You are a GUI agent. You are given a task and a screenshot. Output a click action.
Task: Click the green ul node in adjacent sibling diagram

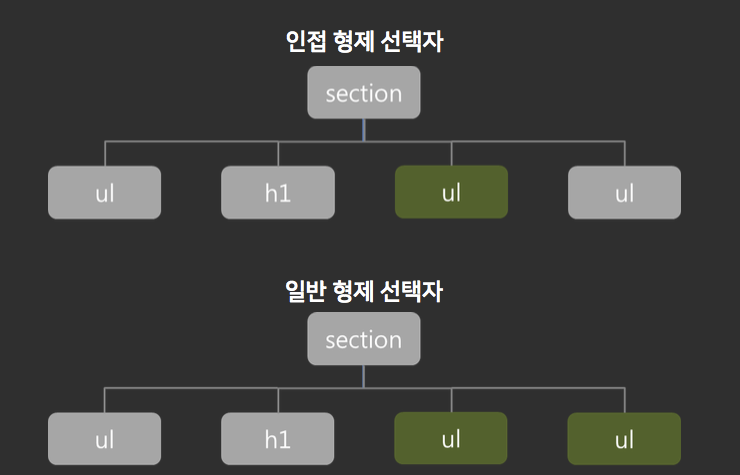(x=451, y=192)
